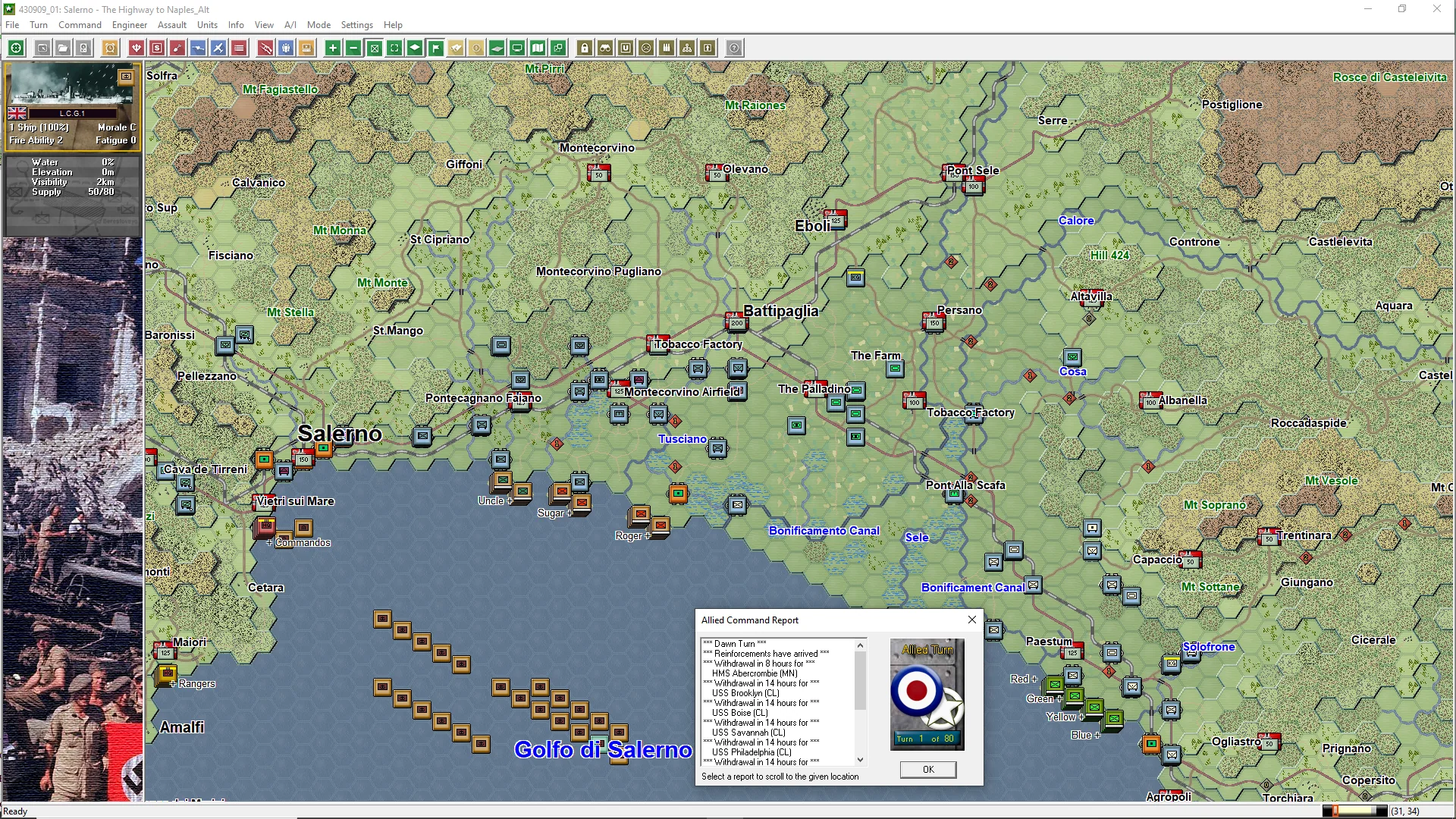Click the open folder toolbar icon
The image size is (1456, 819).
coord(63,49)
